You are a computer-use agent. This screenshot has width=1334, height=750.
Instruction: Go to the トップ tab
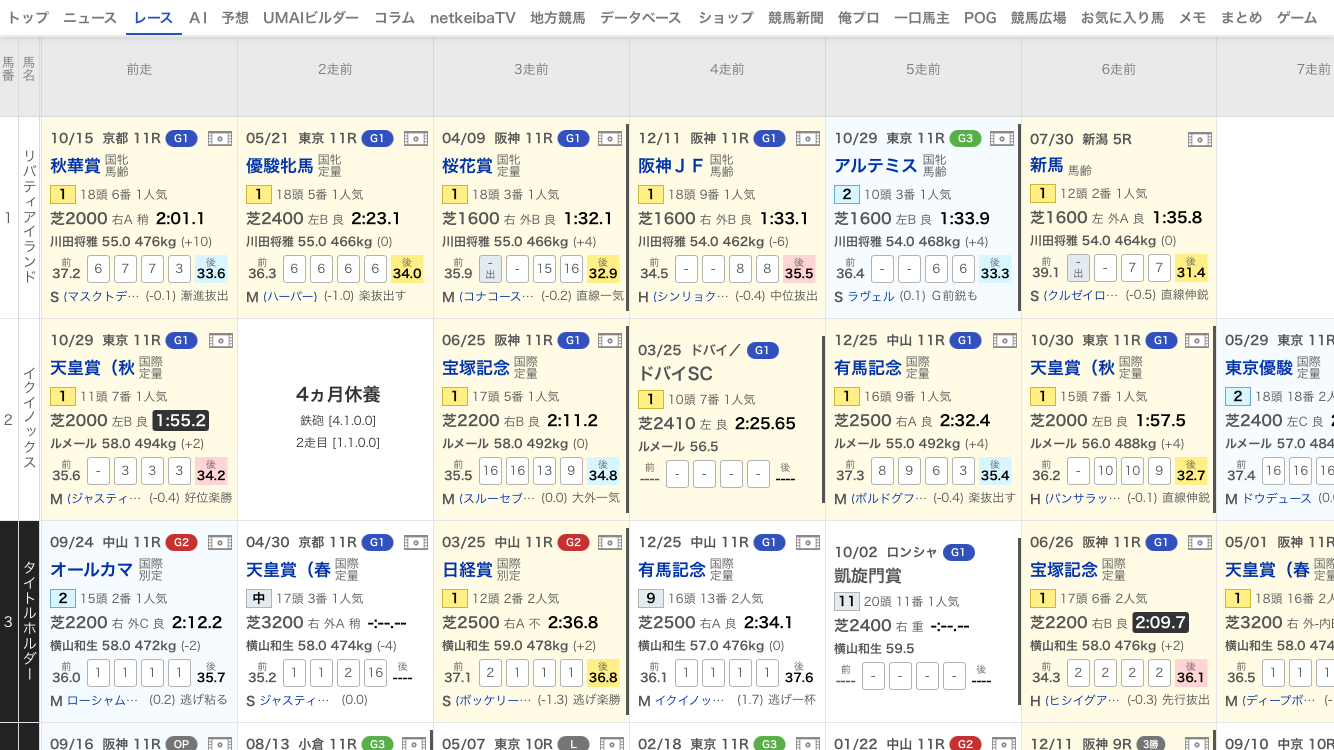click(x=27, y=18)
